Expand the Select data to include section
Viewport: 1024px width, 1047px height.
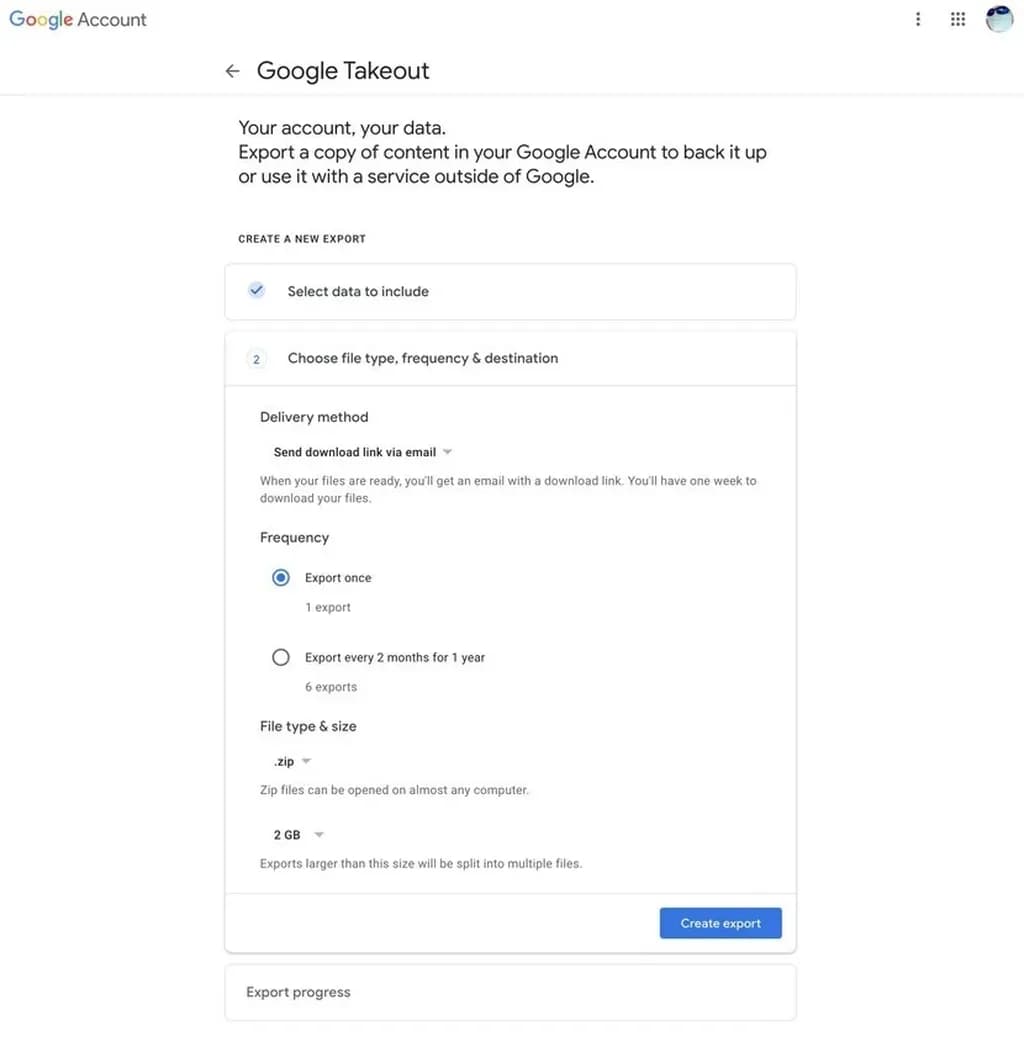pos(510,292)
